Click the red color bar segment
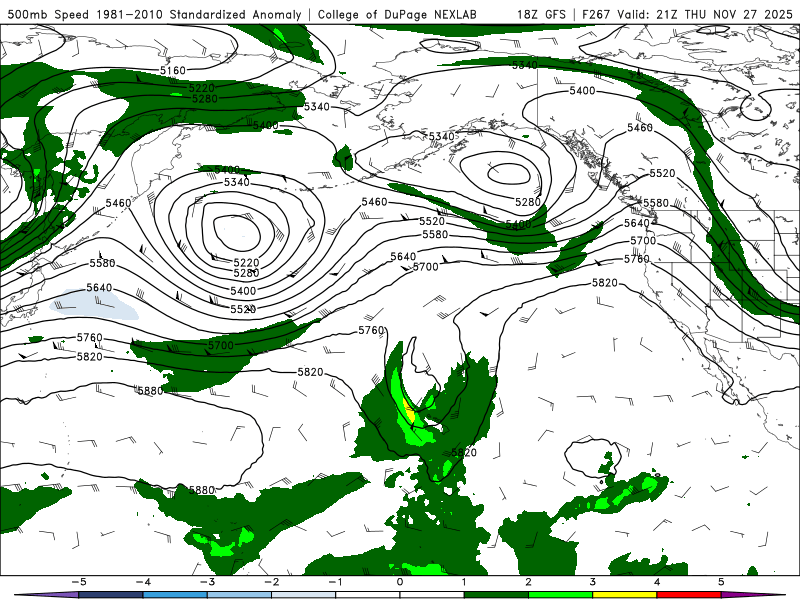This screenshot has height=600, width=800. pyautogui.click(x=689, y=595)
